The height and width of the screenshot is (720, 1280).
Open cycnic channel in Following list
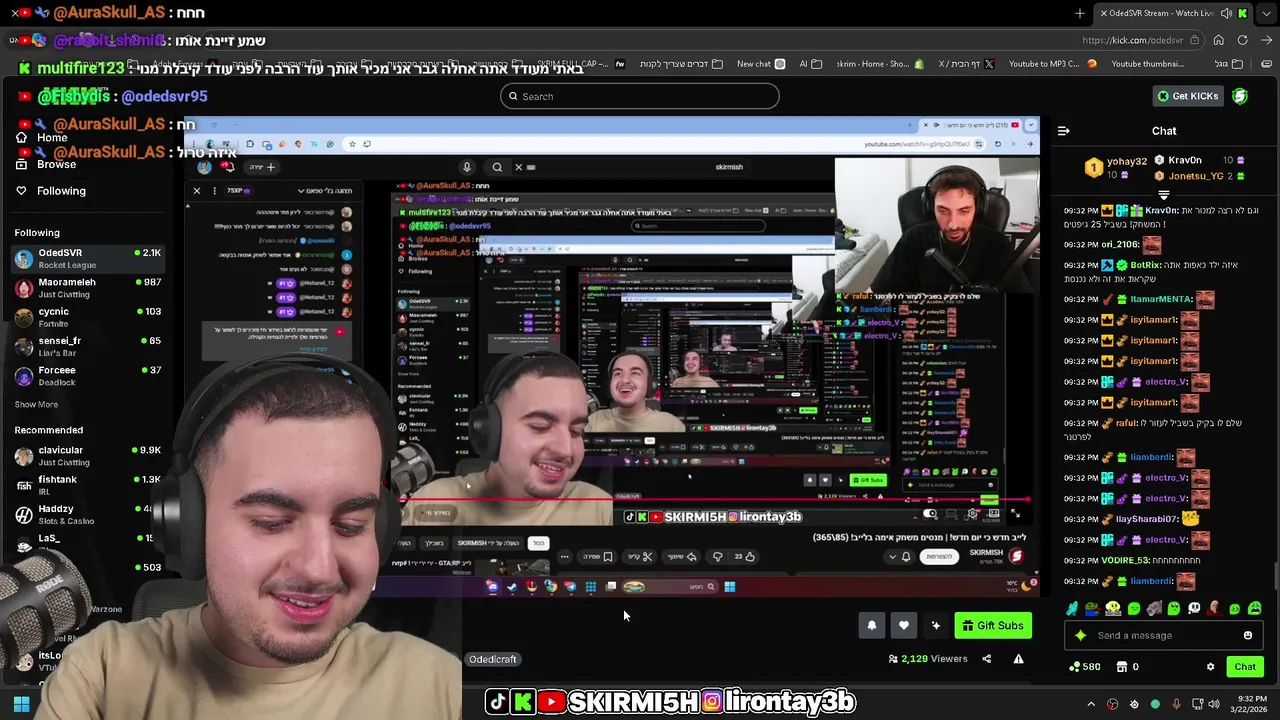(88, 317)
